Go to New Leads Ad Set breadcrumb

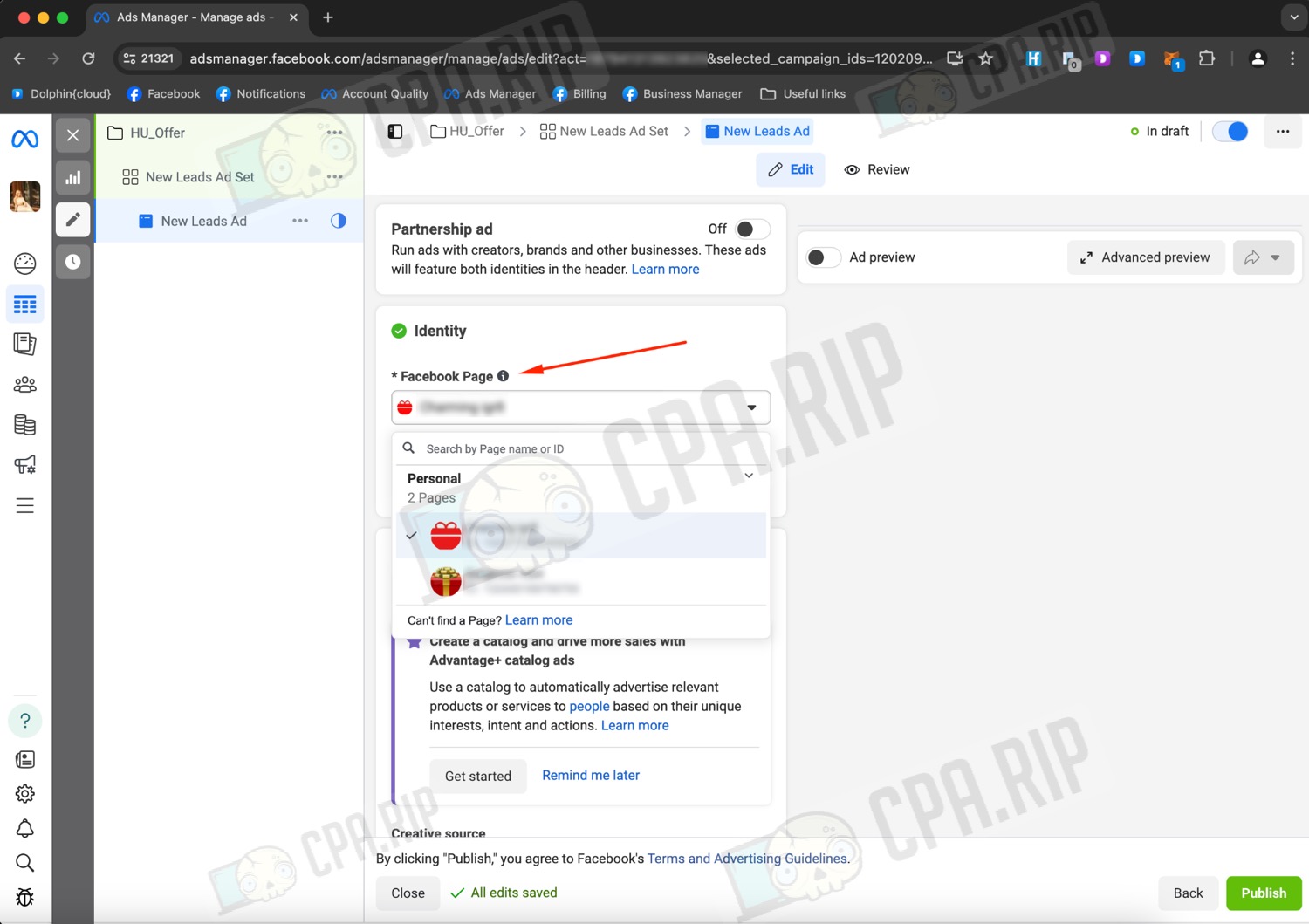604,131
